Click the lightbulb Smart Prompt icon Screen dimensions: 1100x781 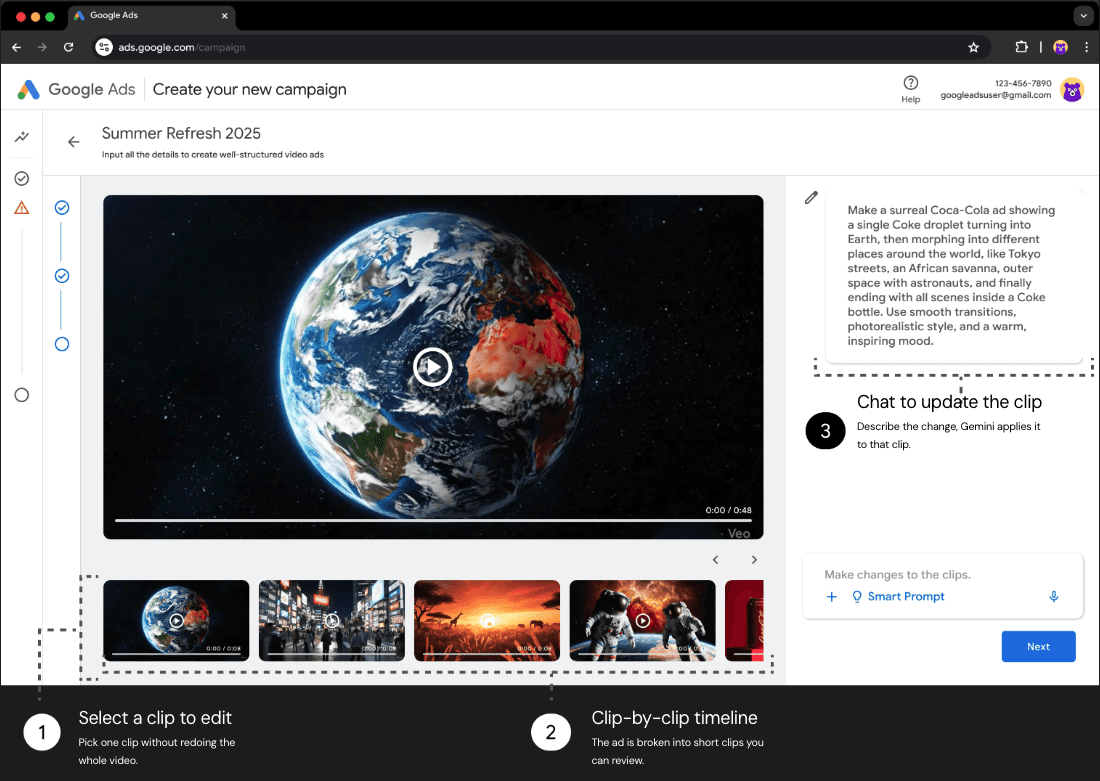coord(857,596)
